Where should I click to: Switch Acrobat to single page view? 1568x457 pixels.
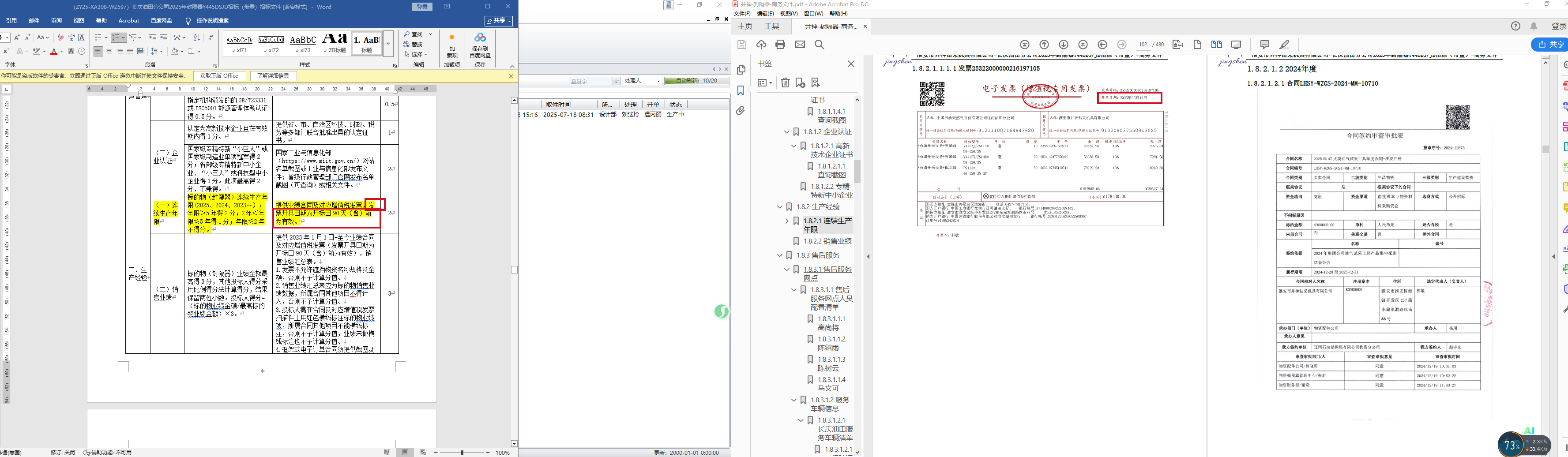1197,45
